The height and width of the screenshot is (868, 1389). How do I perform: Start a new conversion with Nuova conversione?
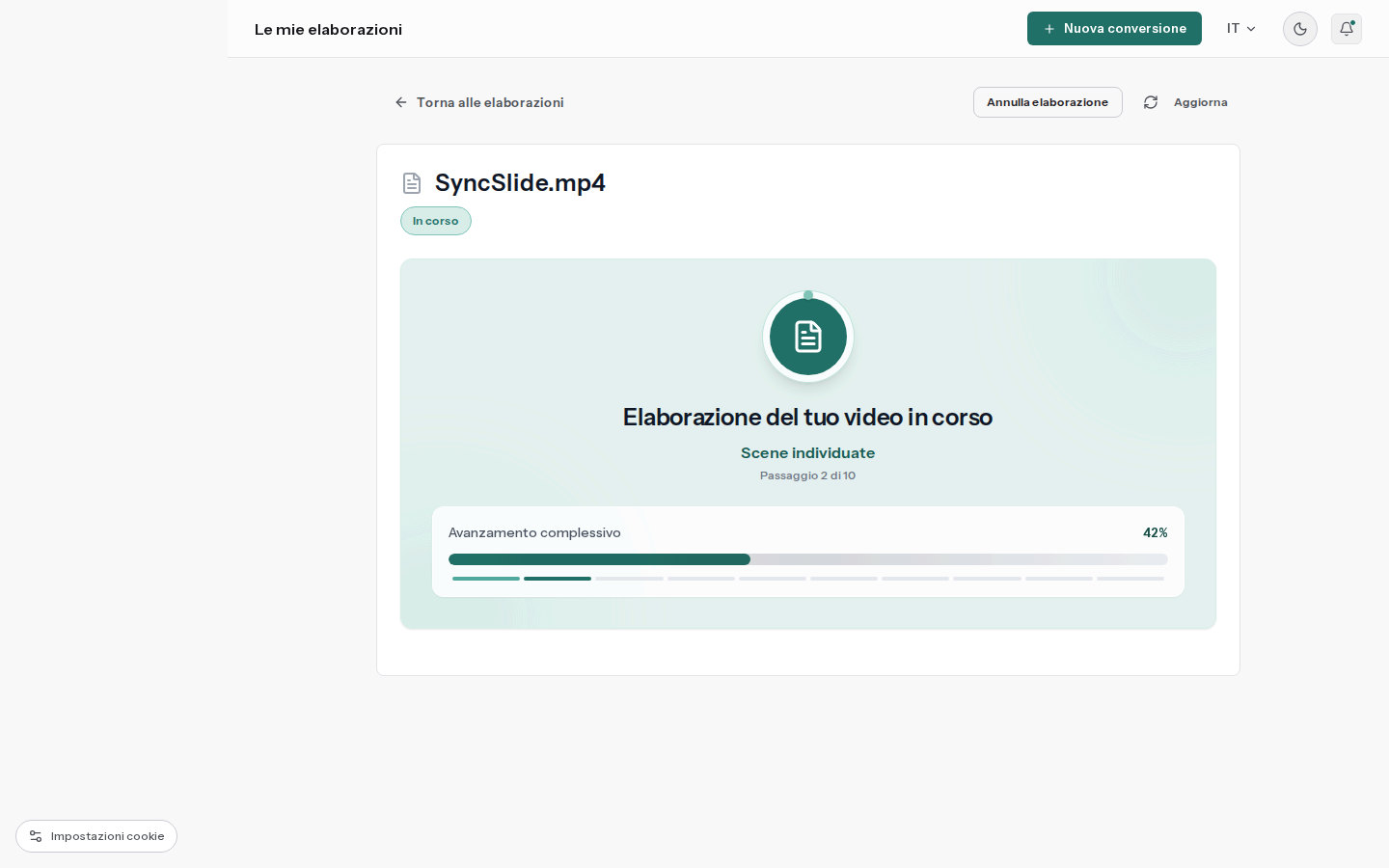click(1114, 29)
